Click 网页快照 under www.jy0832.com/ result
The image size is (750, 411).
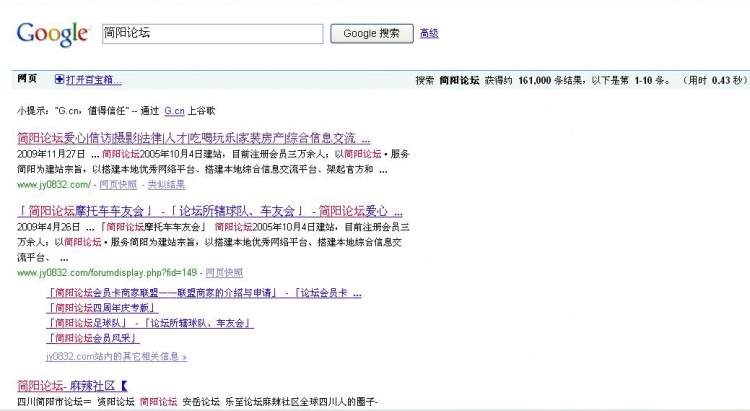[118, 185]
